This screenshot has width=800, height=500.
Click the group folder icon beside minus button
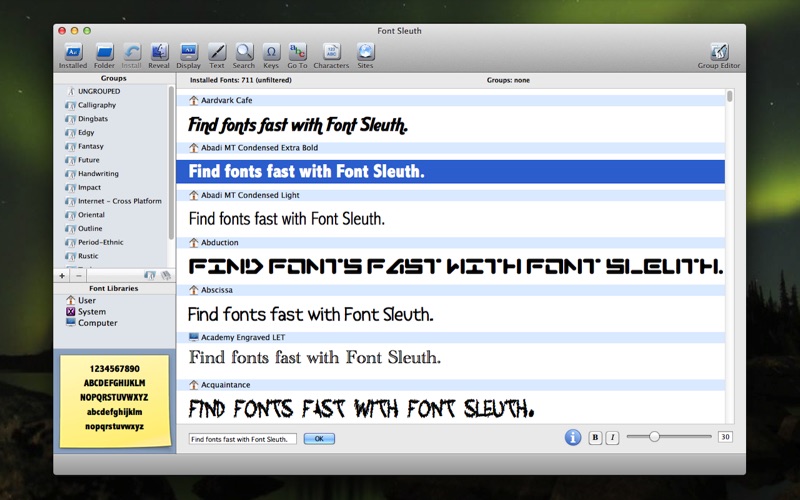pyautogui.click(x=149, y=276)
